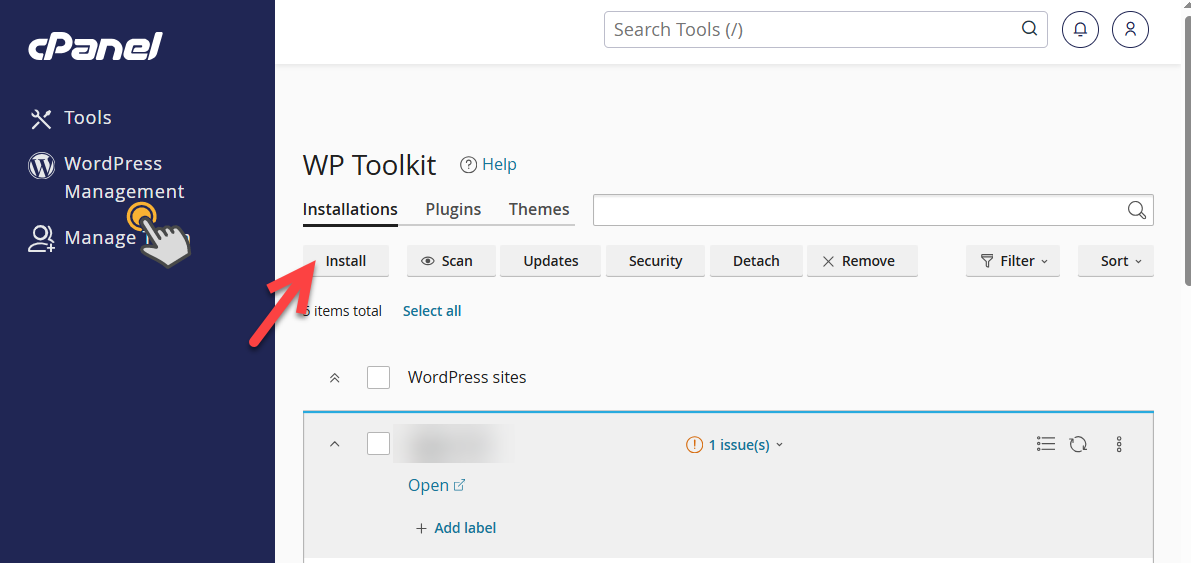Viewport: 1191px width, 563px height.
Task: Click the Detach button
Action: 756,261
